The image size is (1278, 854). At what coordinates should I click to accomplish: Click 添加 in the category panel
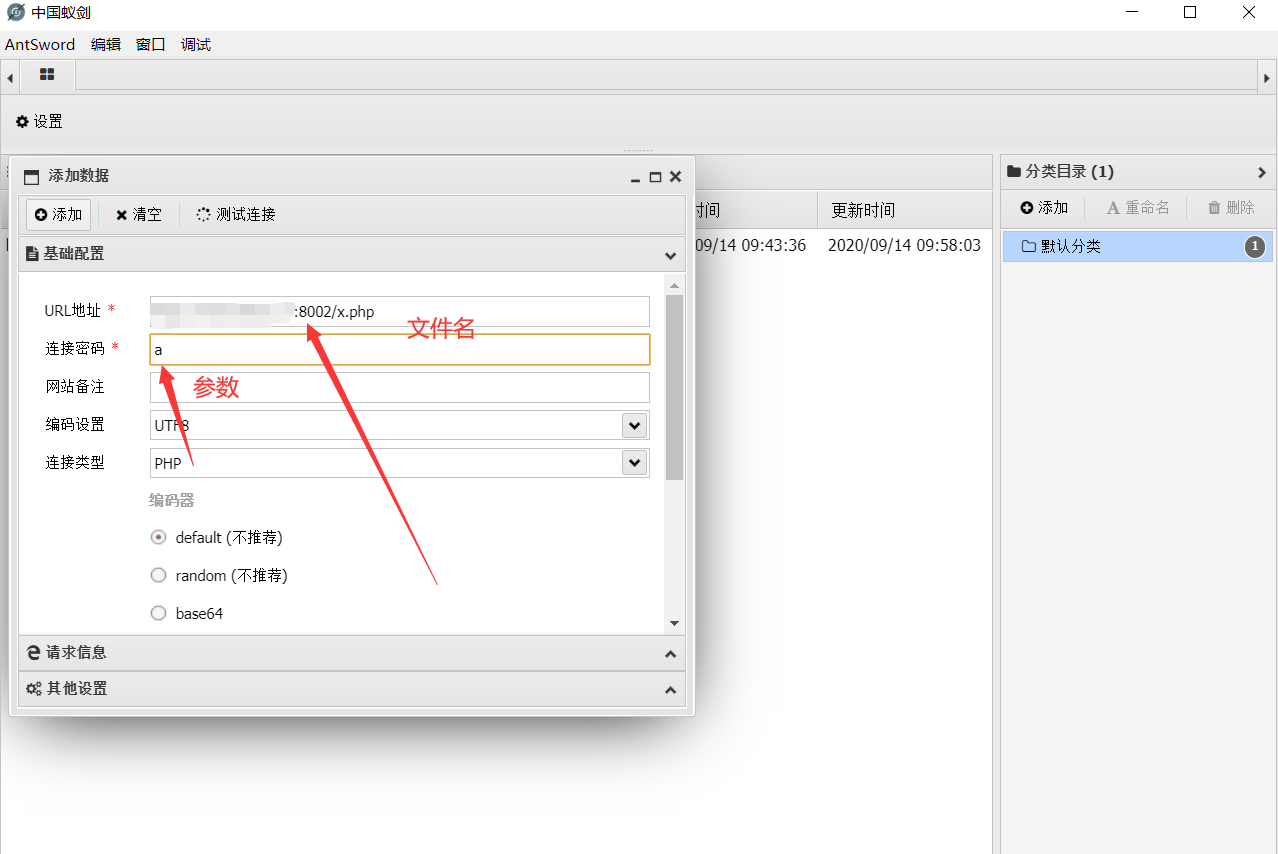click(1044, 208)
